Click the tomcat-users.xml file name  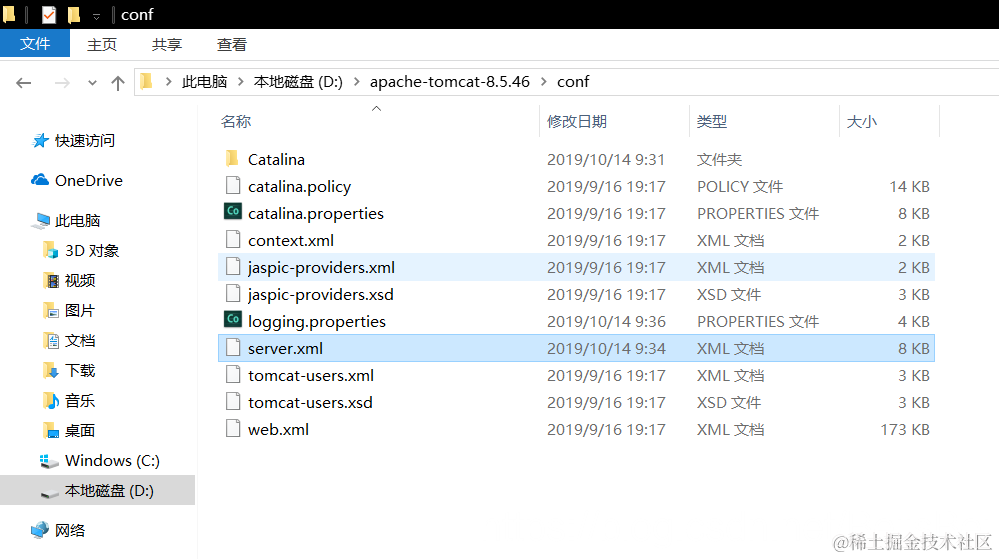click(311, 375)
